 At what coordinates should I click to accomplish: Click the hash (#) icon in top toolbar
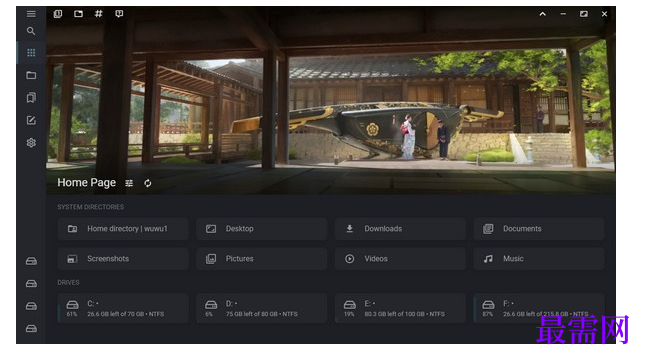(98, 14)
